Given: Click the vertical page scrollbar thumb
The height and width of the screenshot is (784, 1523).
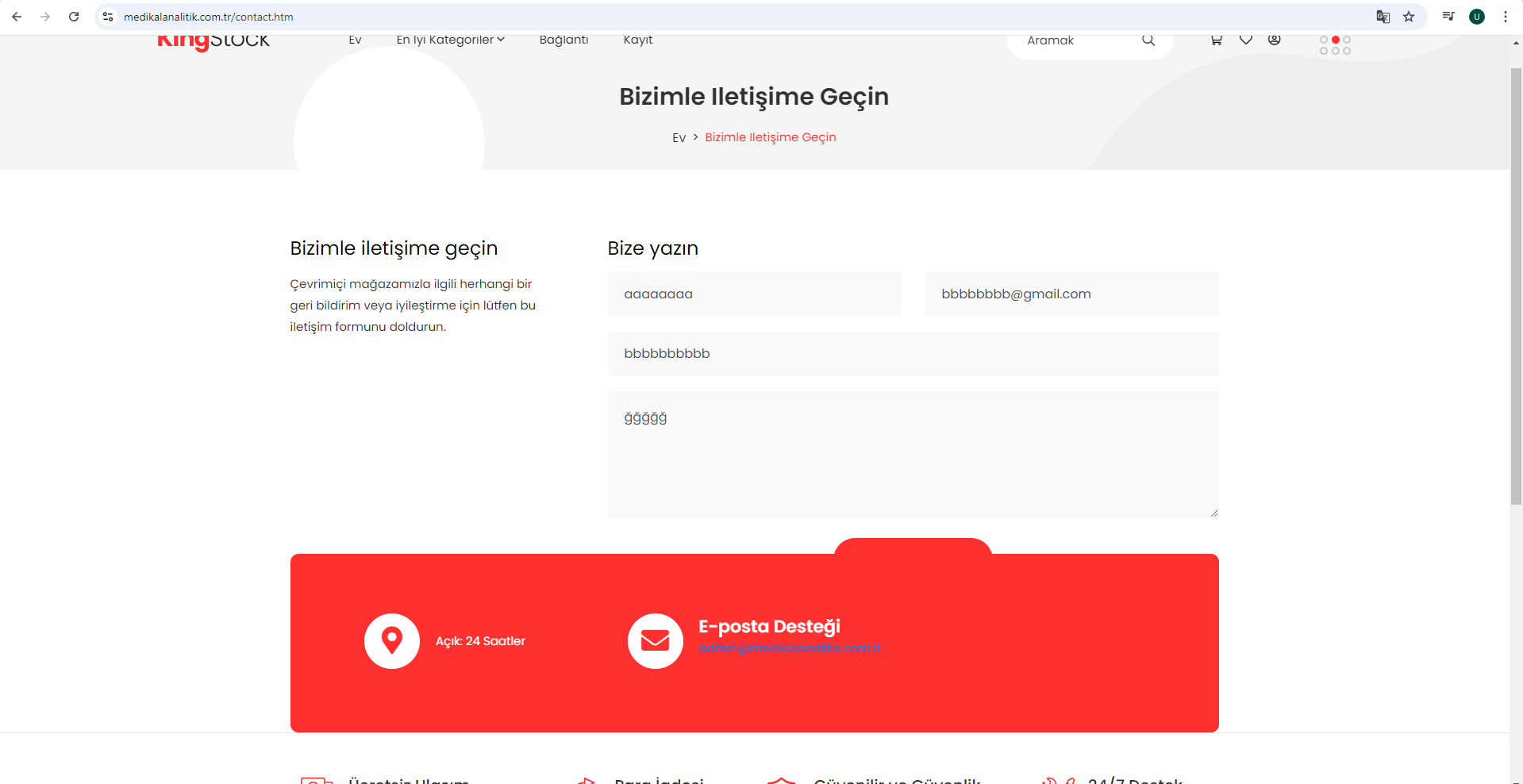Looking at the screenshot, I should pyautogui.click(x=1516, y=286).
